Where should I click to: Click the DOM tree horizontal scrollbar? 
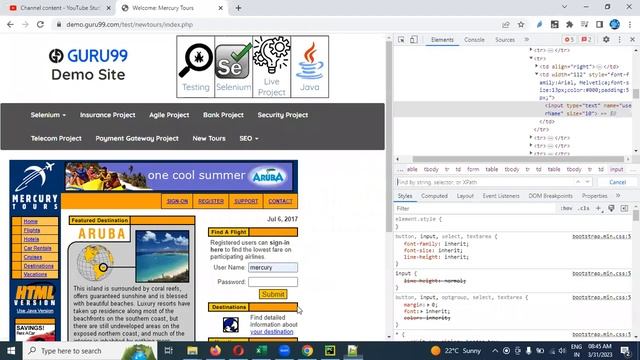coord(518,159)
